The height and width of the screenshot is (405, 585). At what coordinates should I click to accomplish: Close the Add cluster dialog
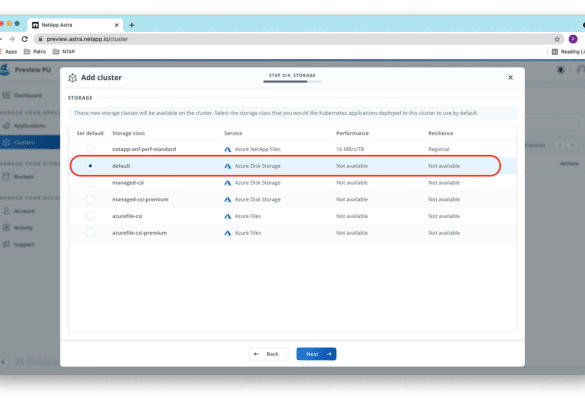coord(510,77)
